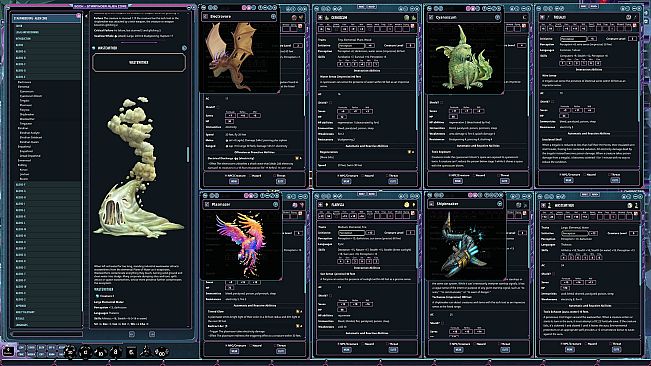Select Threat radio on Electrovore sheet

click(x=275, y=176)
